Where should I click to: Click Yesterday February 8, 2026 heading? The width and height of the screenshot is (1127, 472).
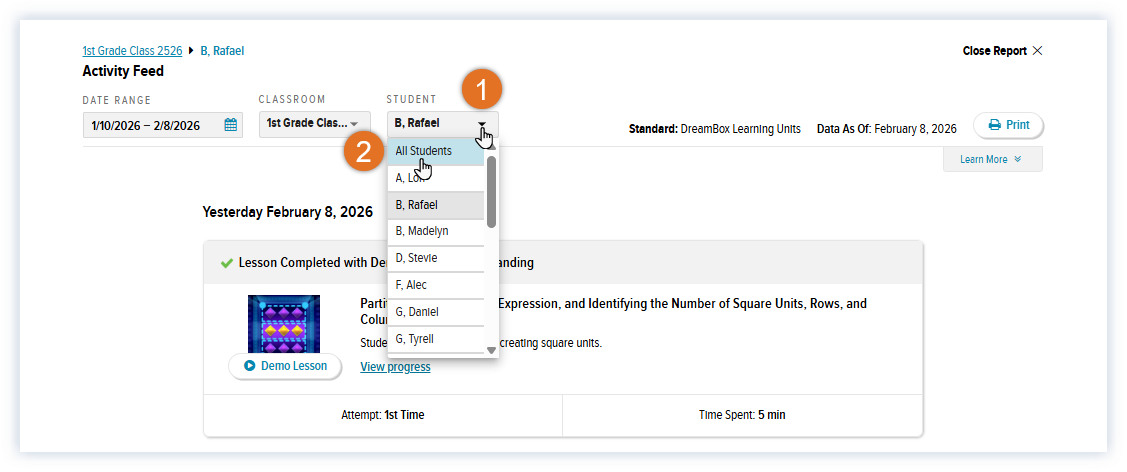click(288, 213)
